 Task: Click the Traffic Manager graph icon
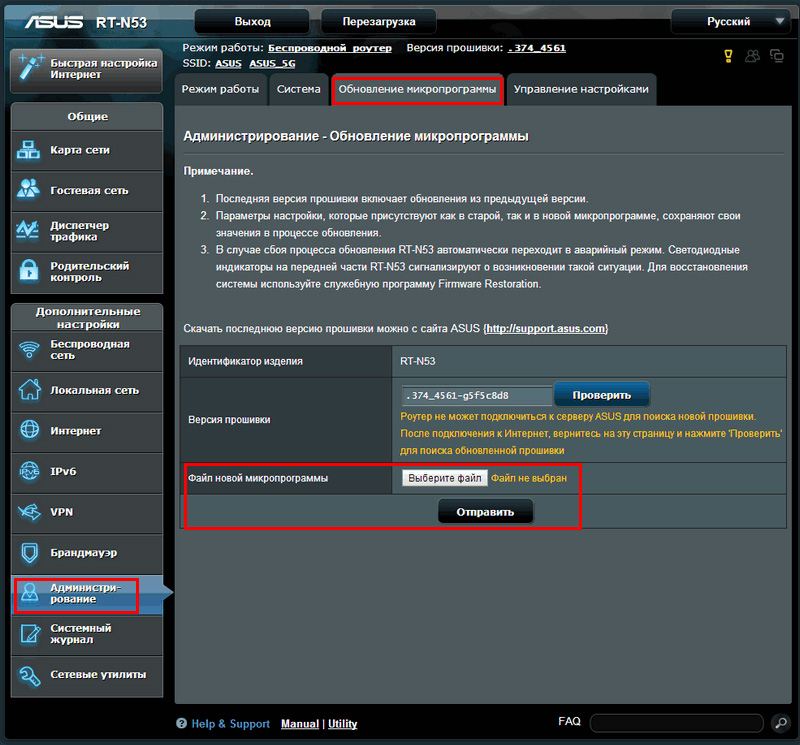click(x=28, y=230)
